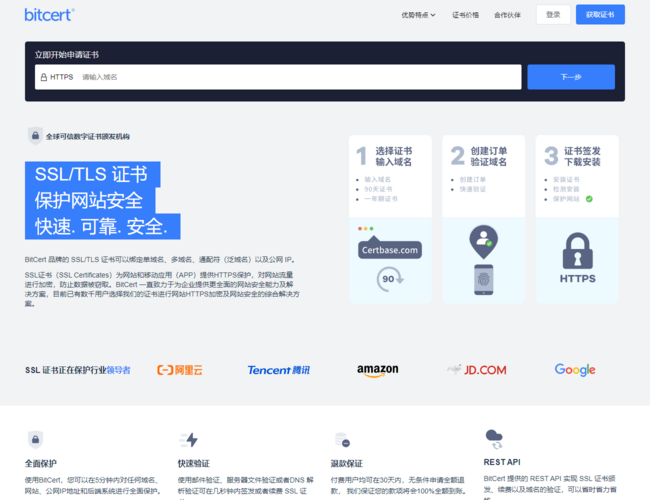This screenshot has height=500, width=650.
Task: Open step 1 选择证书 输入域名 card
Action: (390, 218)
